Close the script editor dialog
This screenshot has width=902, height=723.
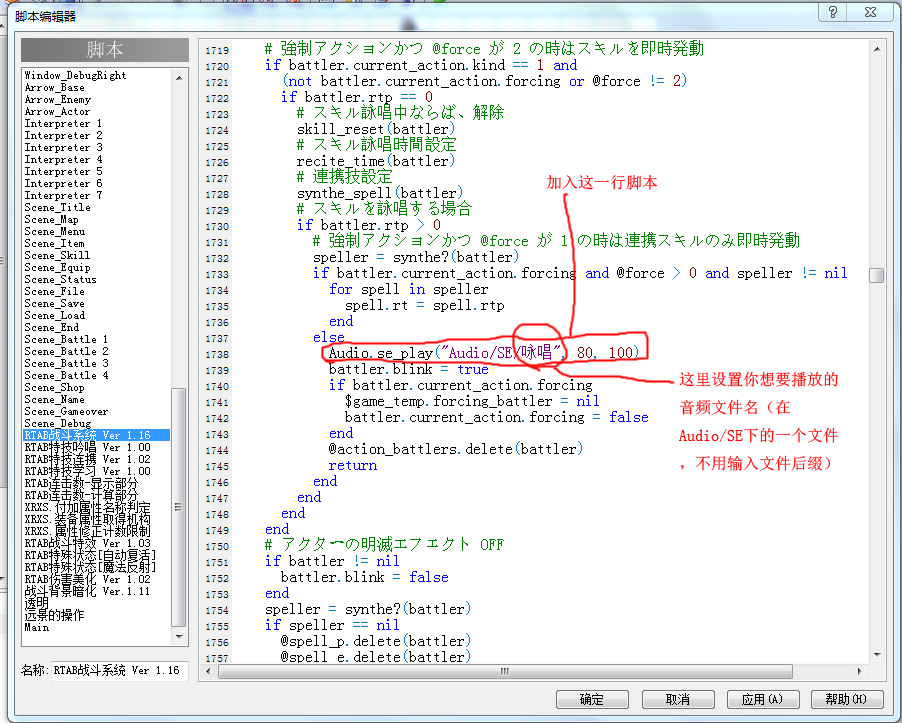871,12
